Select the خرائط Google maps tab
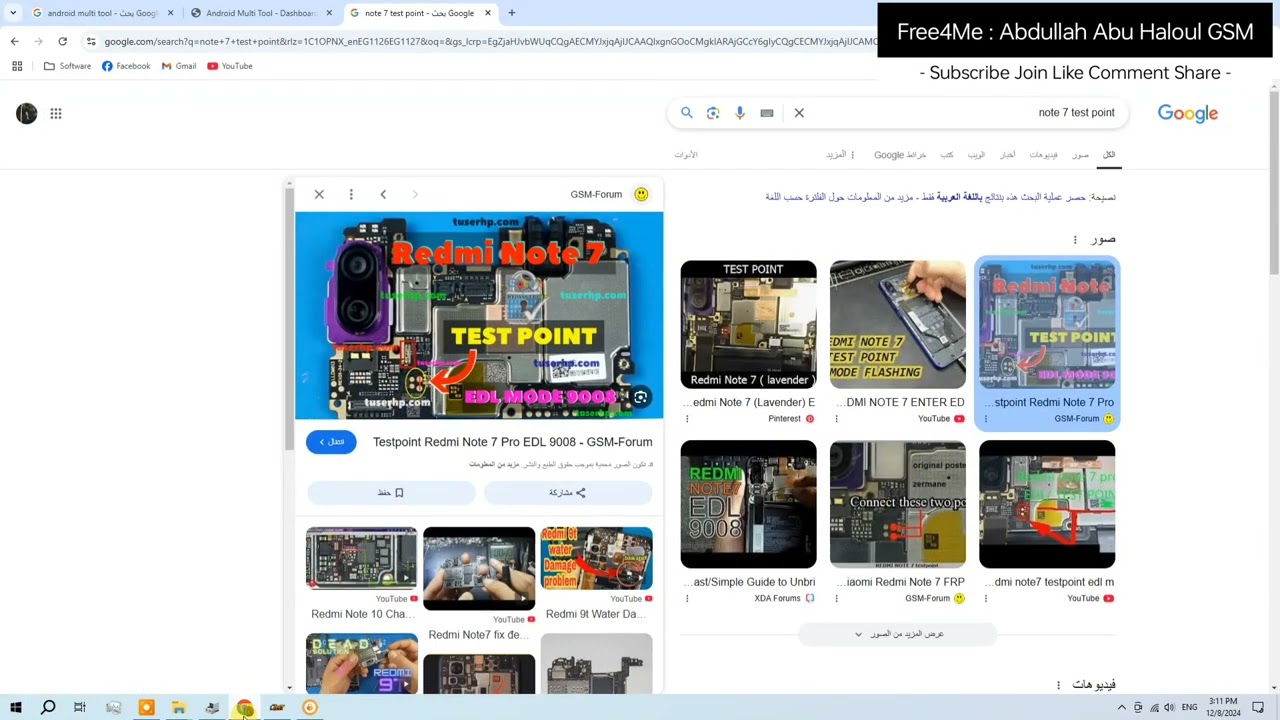1280x720 pixels. [x=900, y=155]
